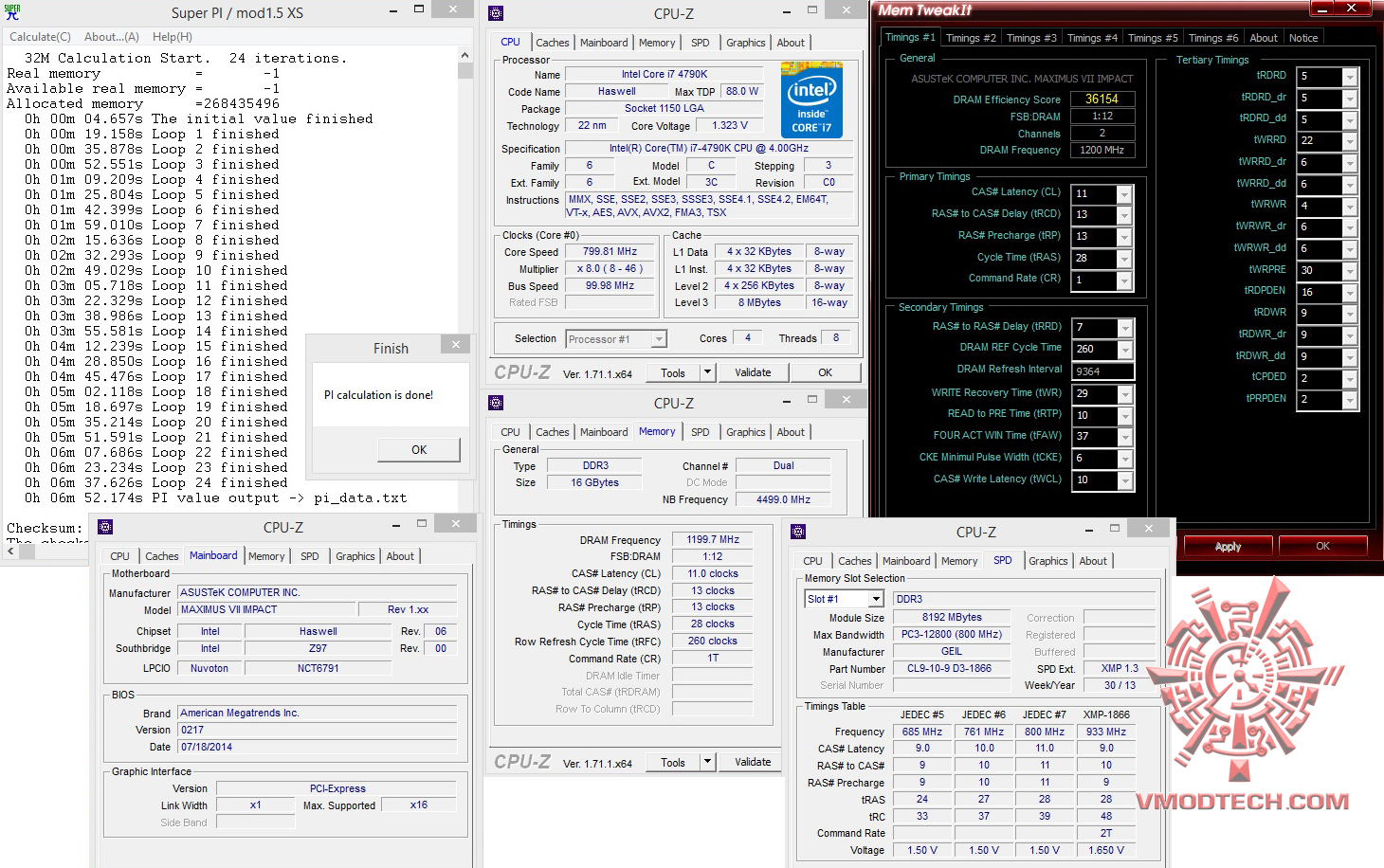Screen dimensions: 1384x868
Task: Click CPU-Z icon in the processor window title bar
Action: tap(496, 13)
